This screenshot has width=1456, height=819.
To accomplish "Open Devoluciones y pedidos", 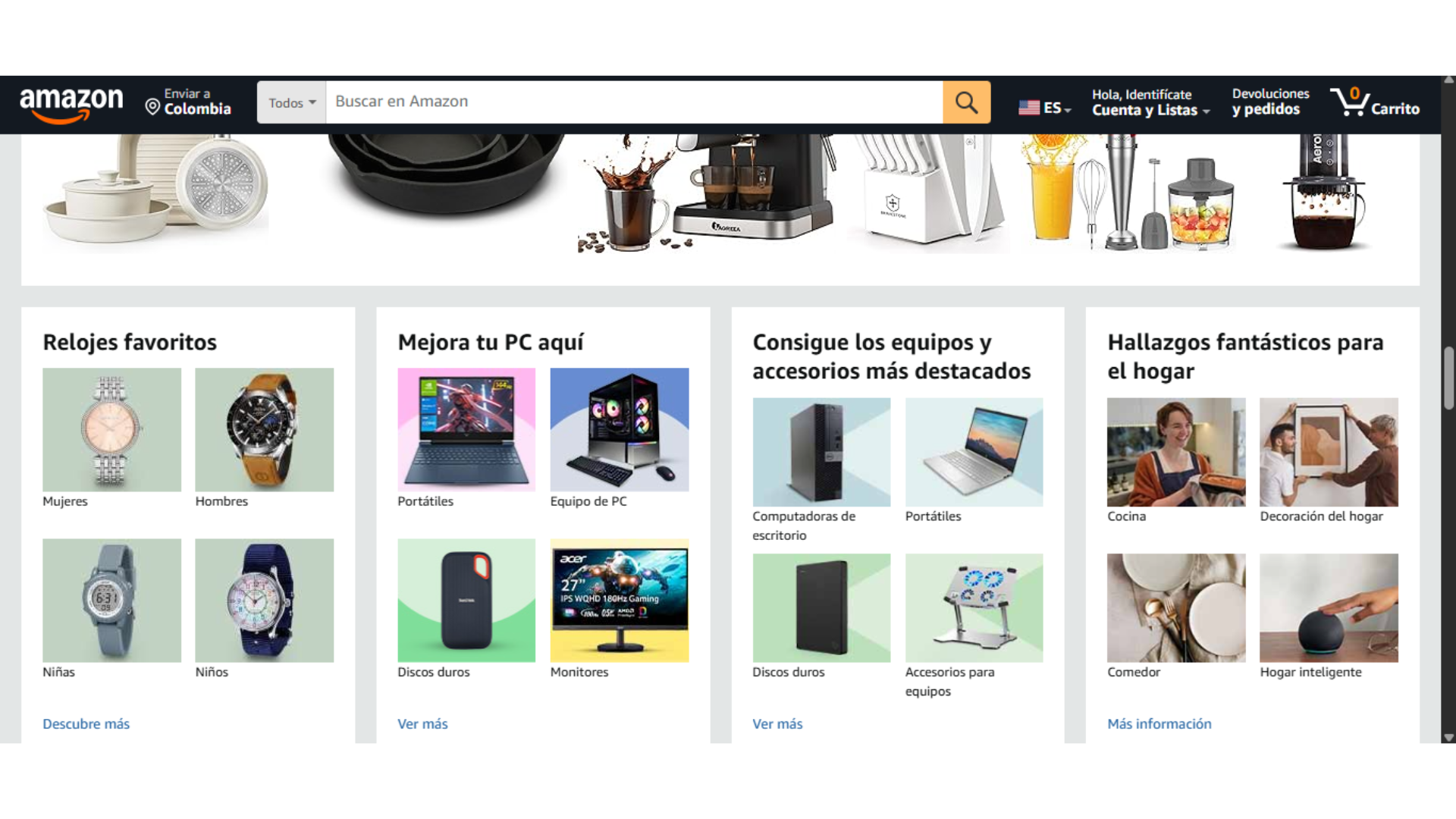I will [1269, 102].
